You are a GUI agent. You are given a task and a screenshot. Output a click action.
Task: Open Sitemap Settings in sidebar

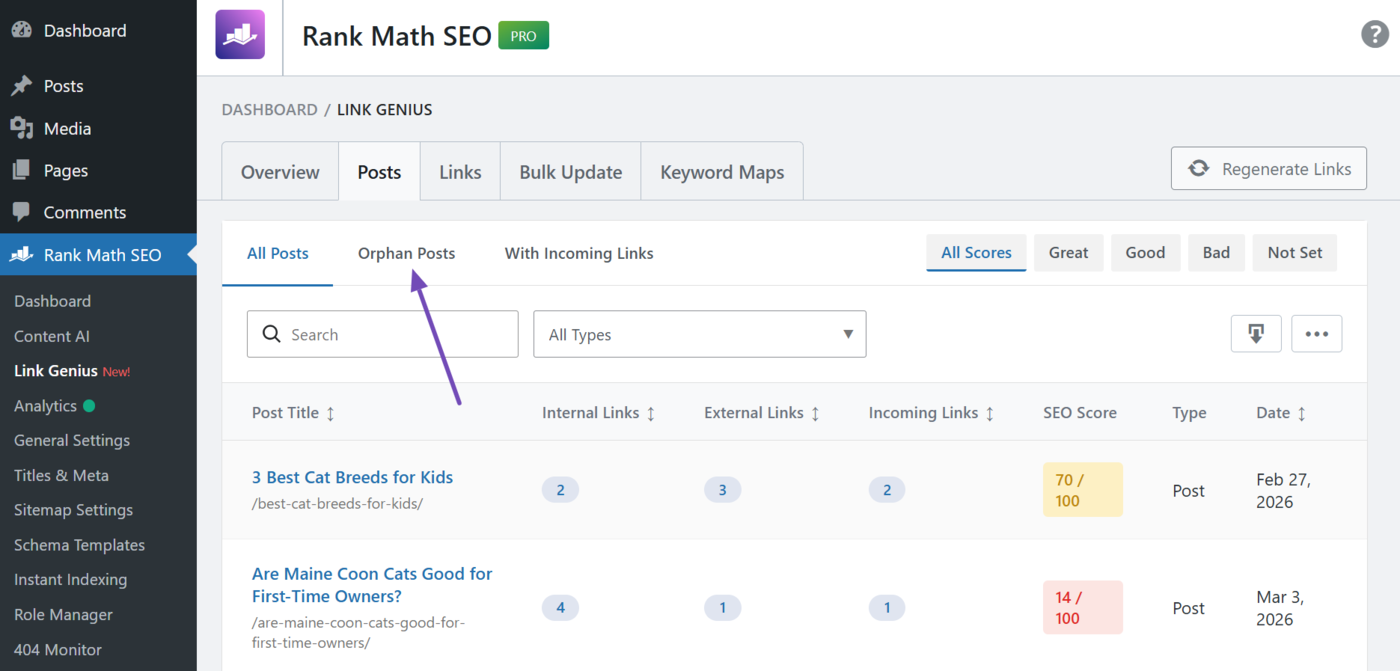(x=73, y=510)
